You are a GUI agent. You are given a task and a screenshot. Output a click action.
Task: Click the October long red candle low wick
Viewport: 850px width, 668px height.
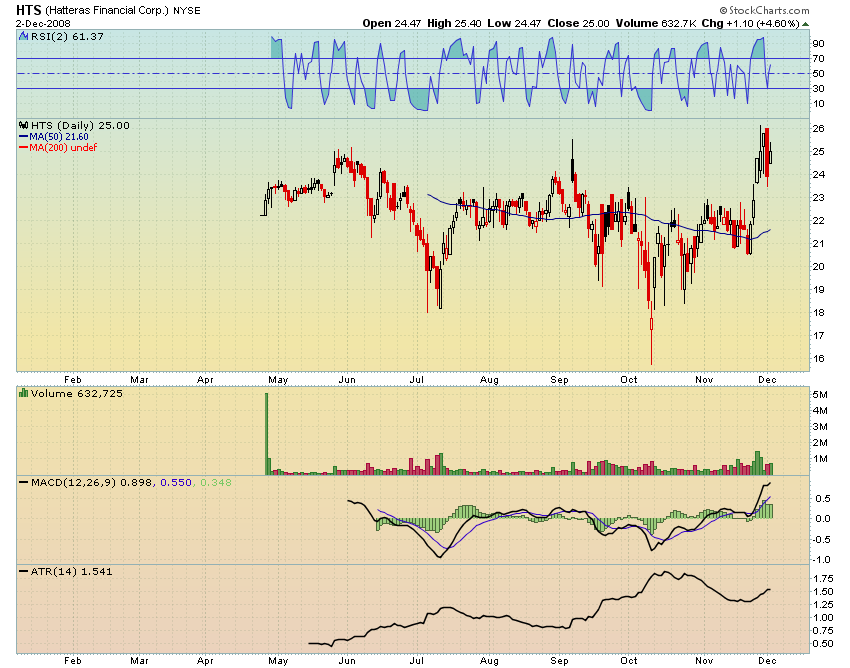pos(651,347)
